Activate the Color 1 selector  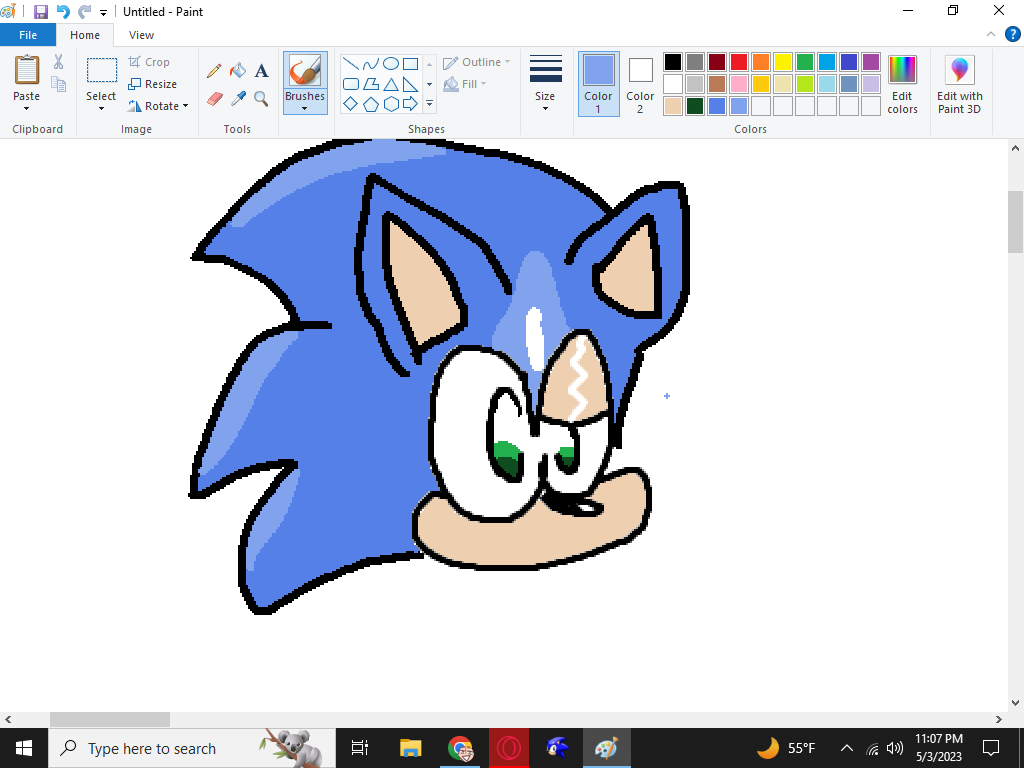598,84
